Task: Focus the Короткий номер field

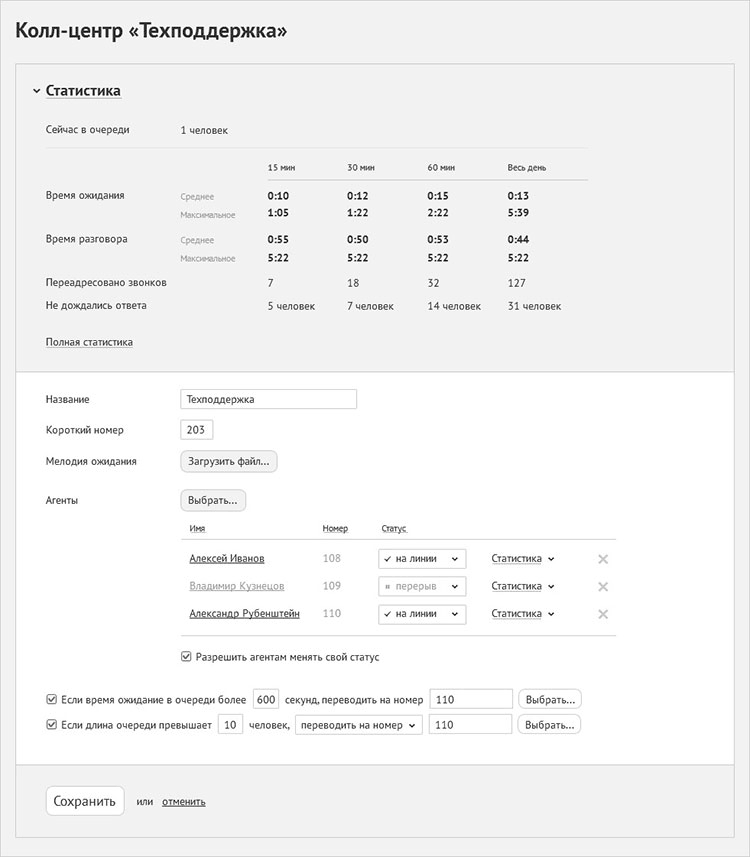Action: point(197,430)
